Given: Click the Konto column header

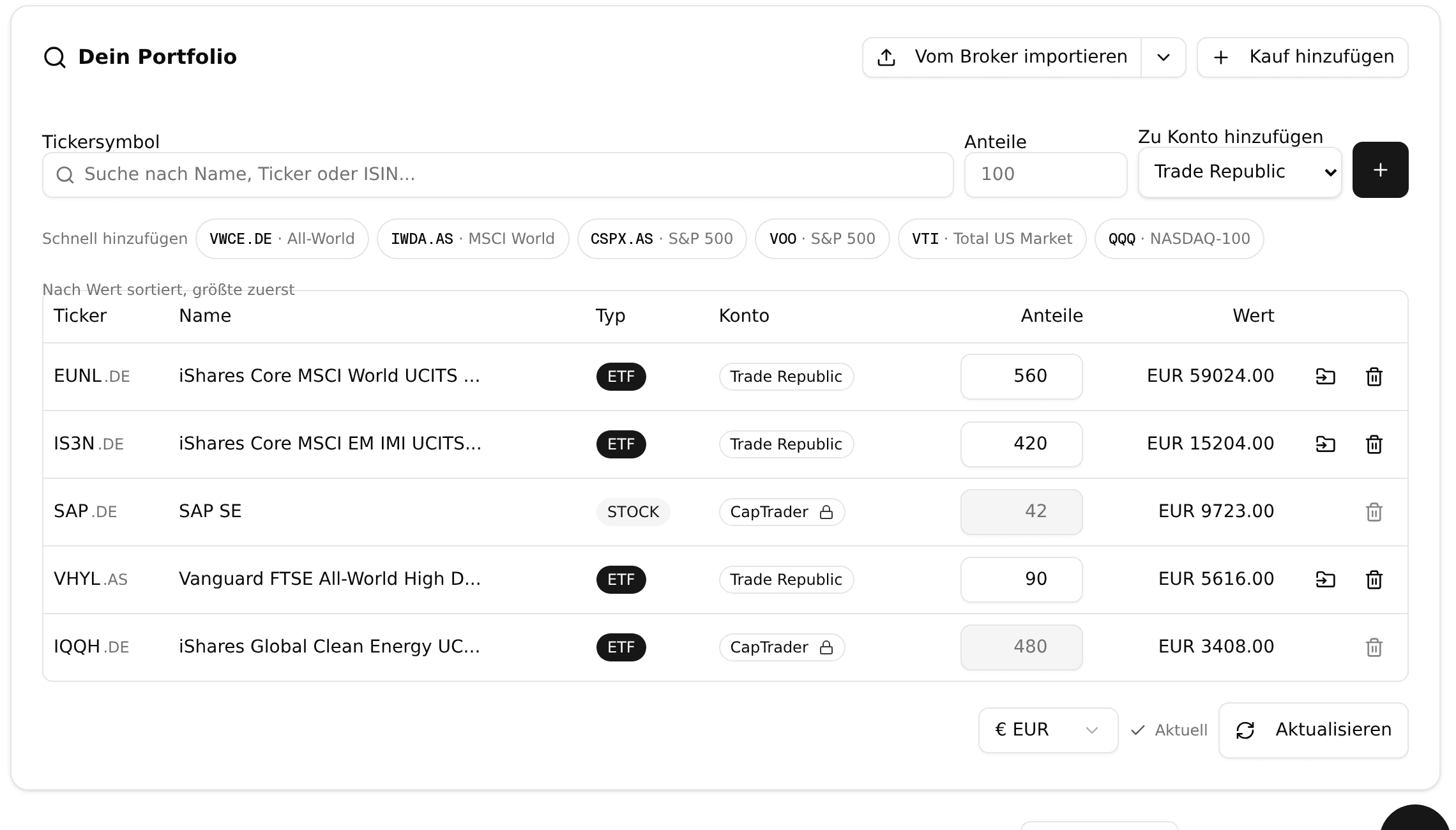Looking at the screenshot, I should [x=744, y=316].
